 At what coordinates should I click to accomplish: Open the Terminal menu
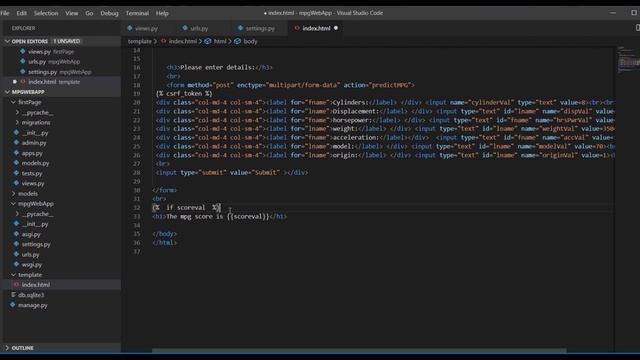coord(137,13)
